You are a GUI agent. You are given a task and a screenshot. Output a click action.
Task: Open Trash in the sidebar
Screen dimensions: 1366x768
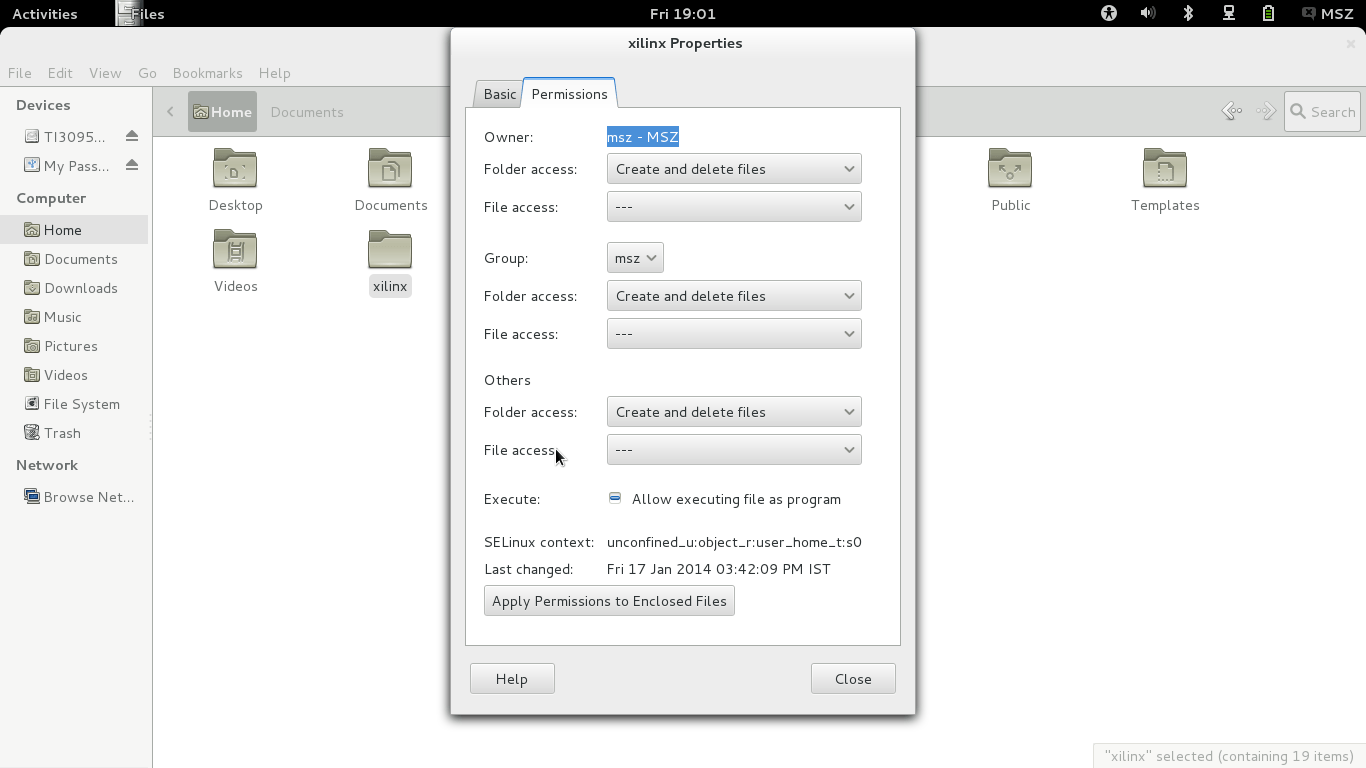click(74, 433)
